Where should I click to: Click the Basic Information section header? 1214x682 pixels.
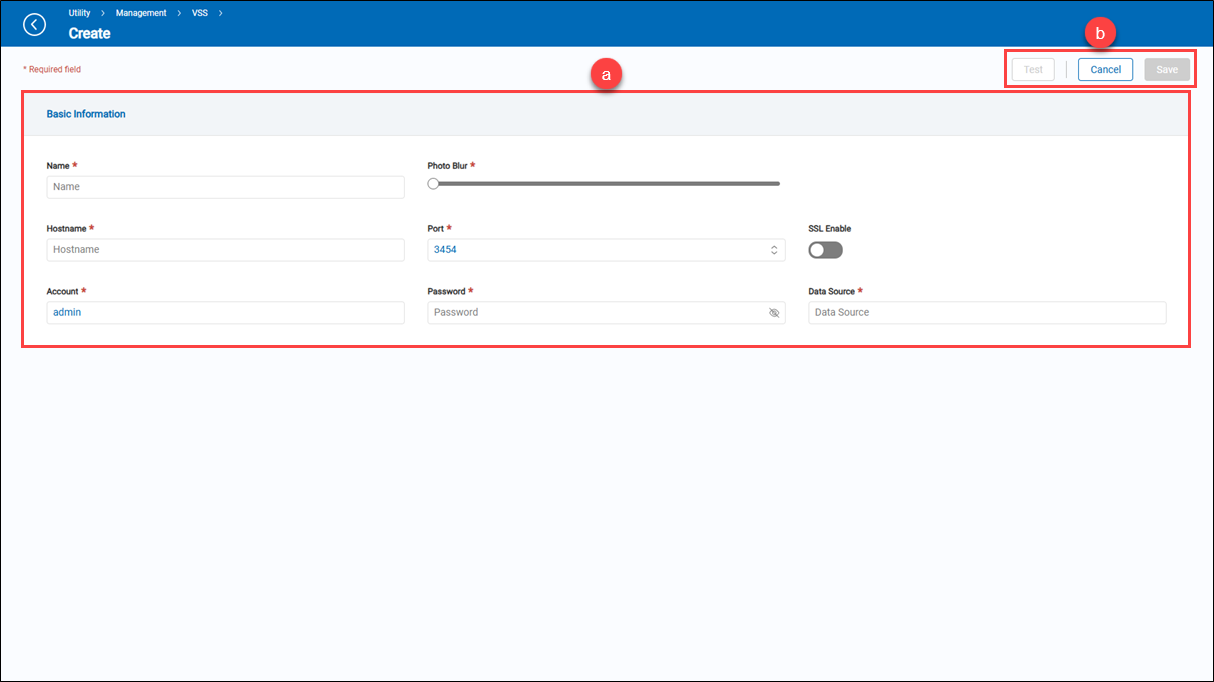(x=86, y=114)
